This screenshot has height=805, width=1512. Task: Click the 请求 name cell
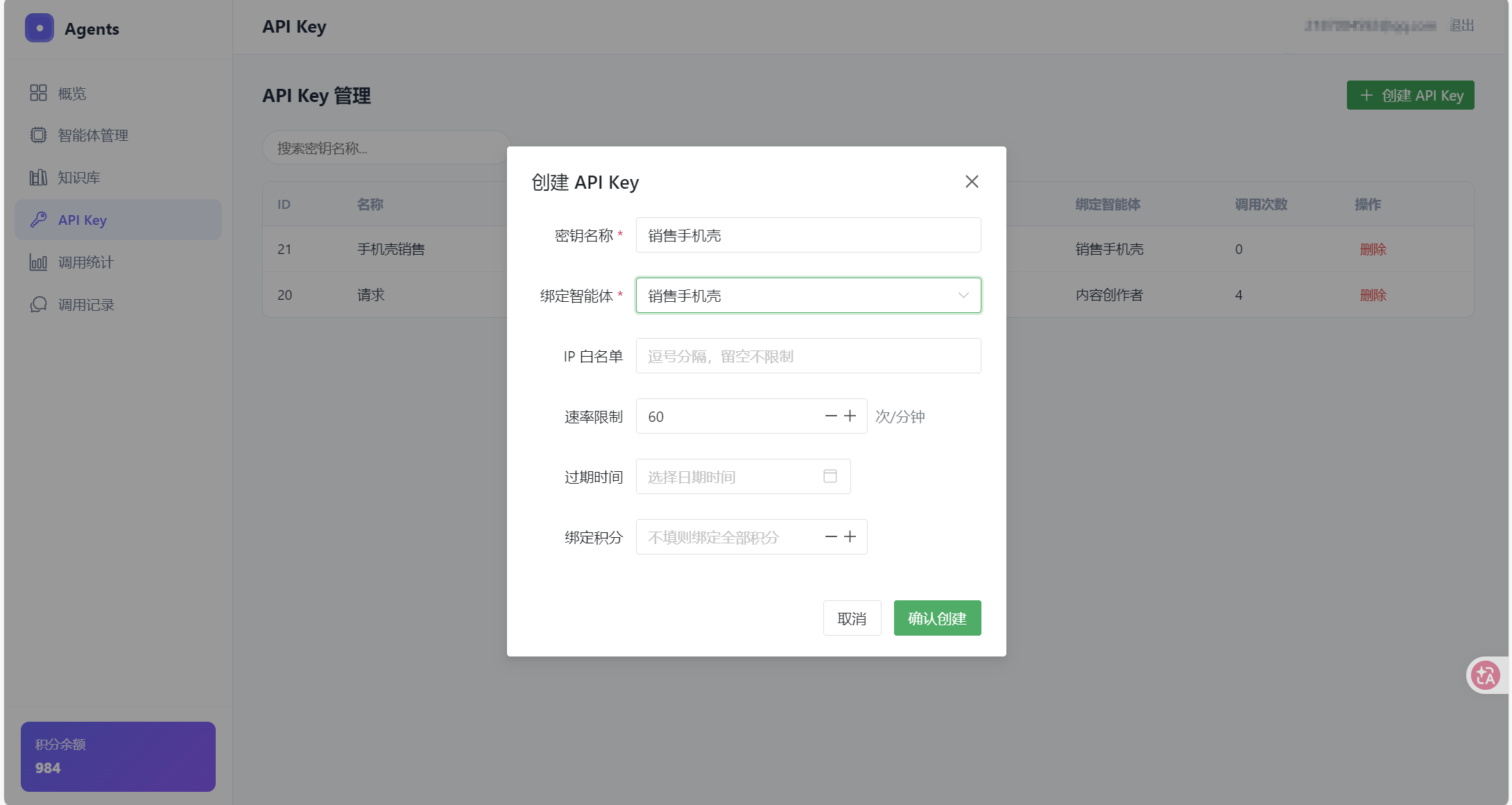click(x=371, y=295)
